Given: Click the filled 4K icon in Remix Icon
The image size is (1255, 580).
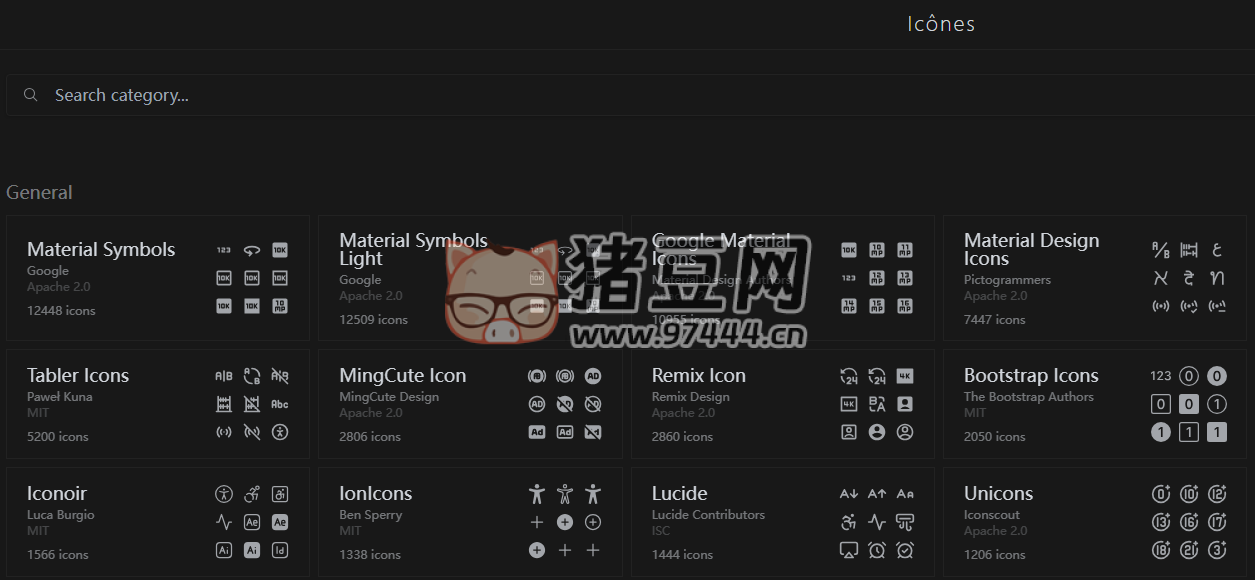Looking at the screenshot, I should (x=905, y=376).
